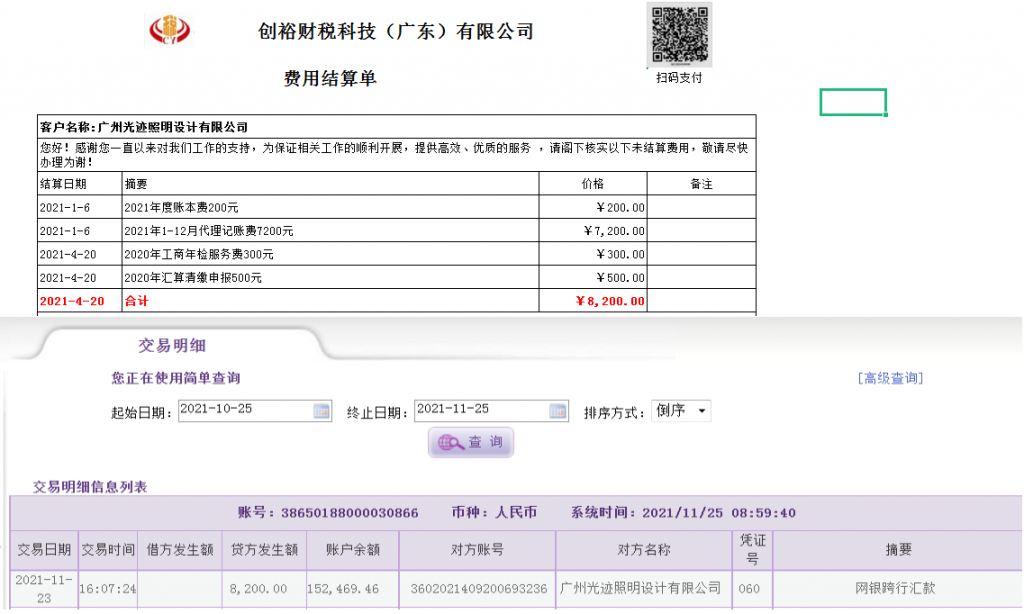
Task: Click the account balance 152,469.46 cell
Action: (x=353, y=589)
